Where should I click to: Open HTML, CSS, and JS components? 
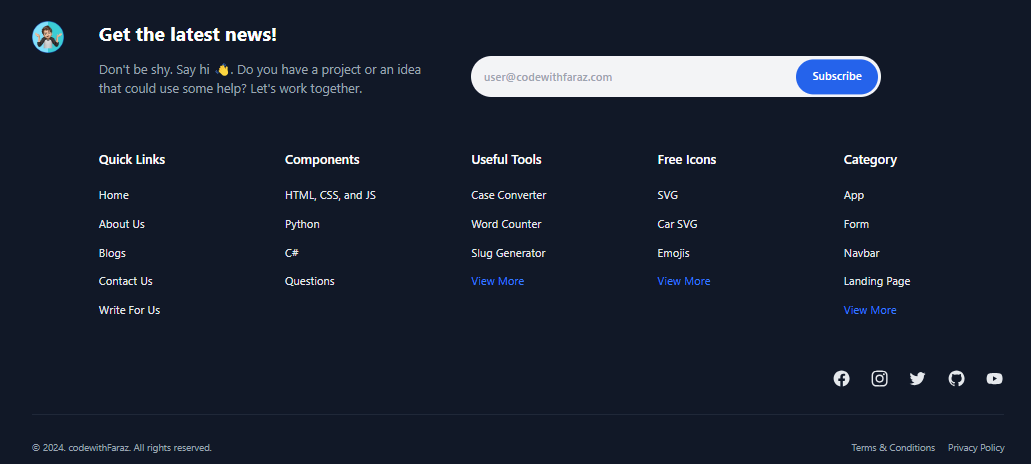(330, 195)
